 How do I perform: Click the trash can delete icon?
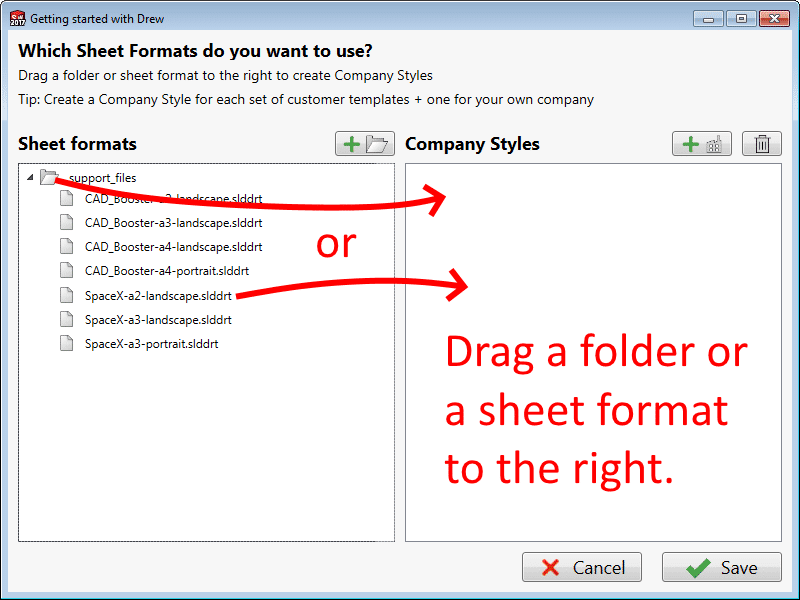pos(761,143)
